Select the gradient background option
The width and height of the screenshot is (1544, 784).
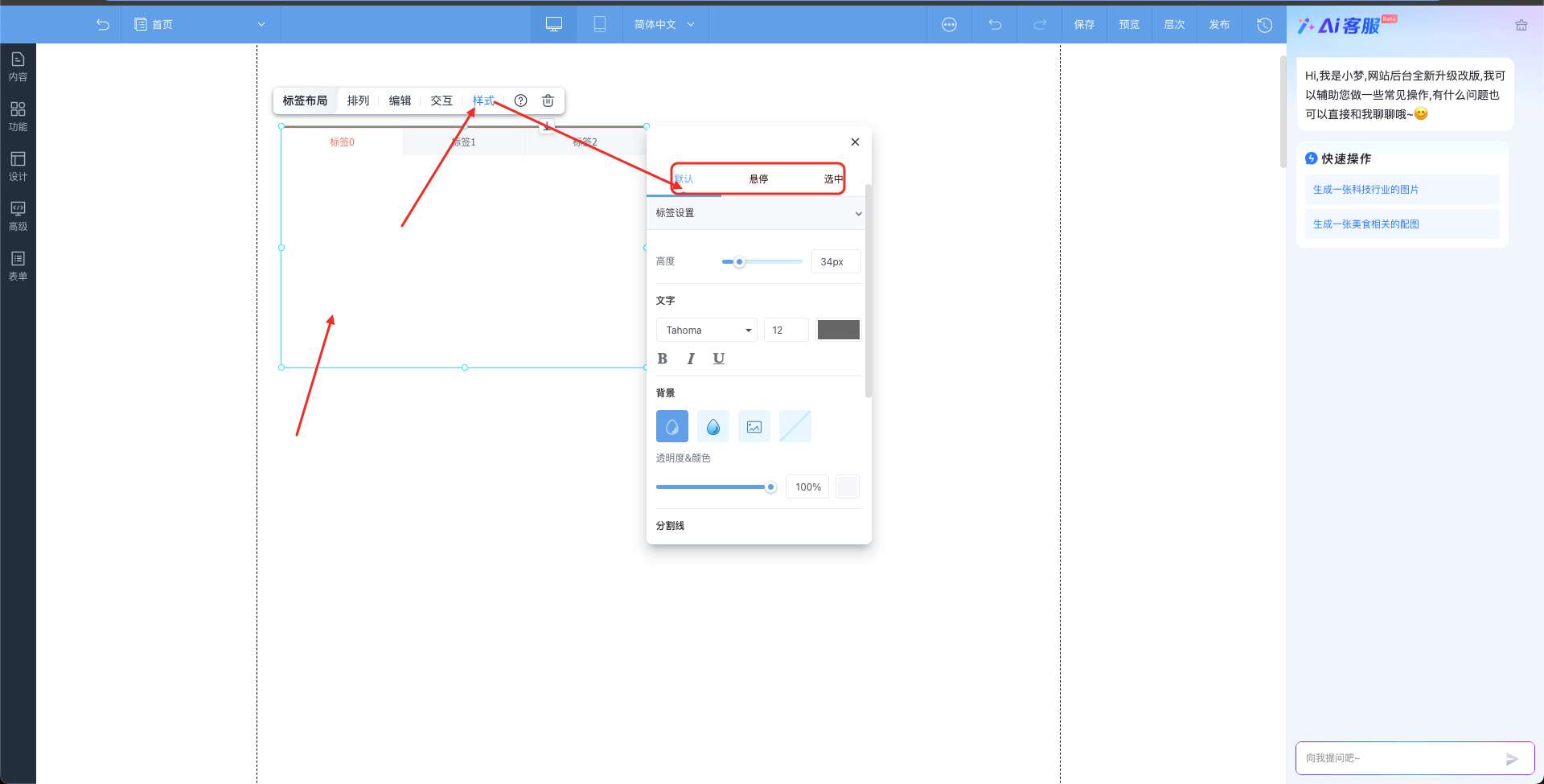click(x=713, y=426)
